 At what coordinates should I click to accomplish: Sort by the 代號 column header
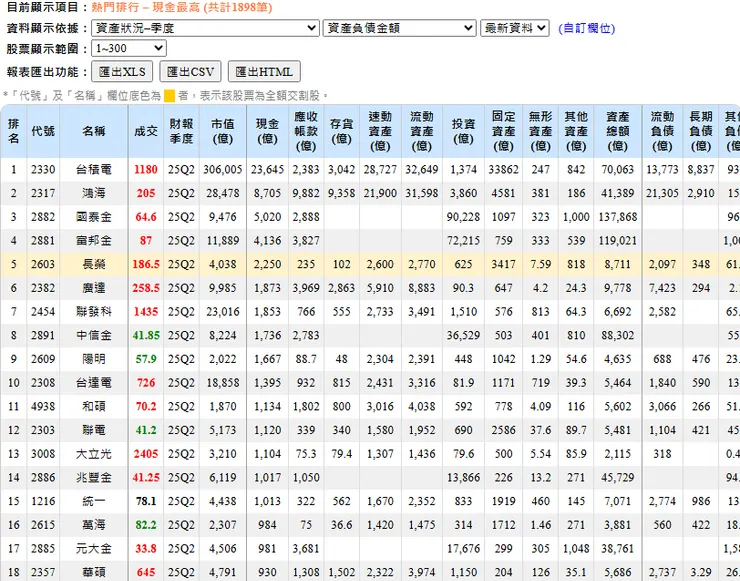pyautogui.click(x=43, y=131)
